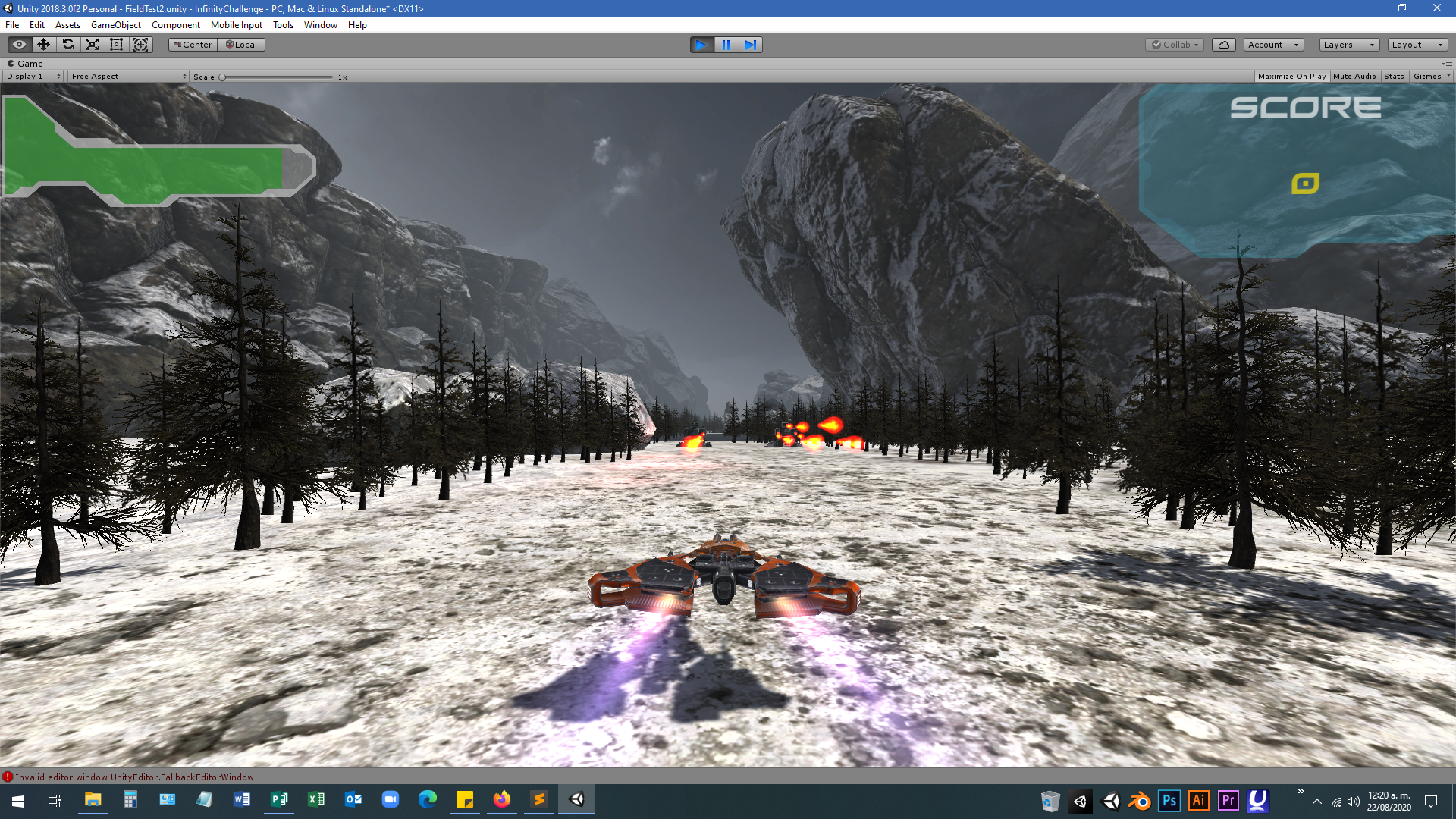Switch pivot mode with Center button
1456x819 pixels.
tap(193, 45)
